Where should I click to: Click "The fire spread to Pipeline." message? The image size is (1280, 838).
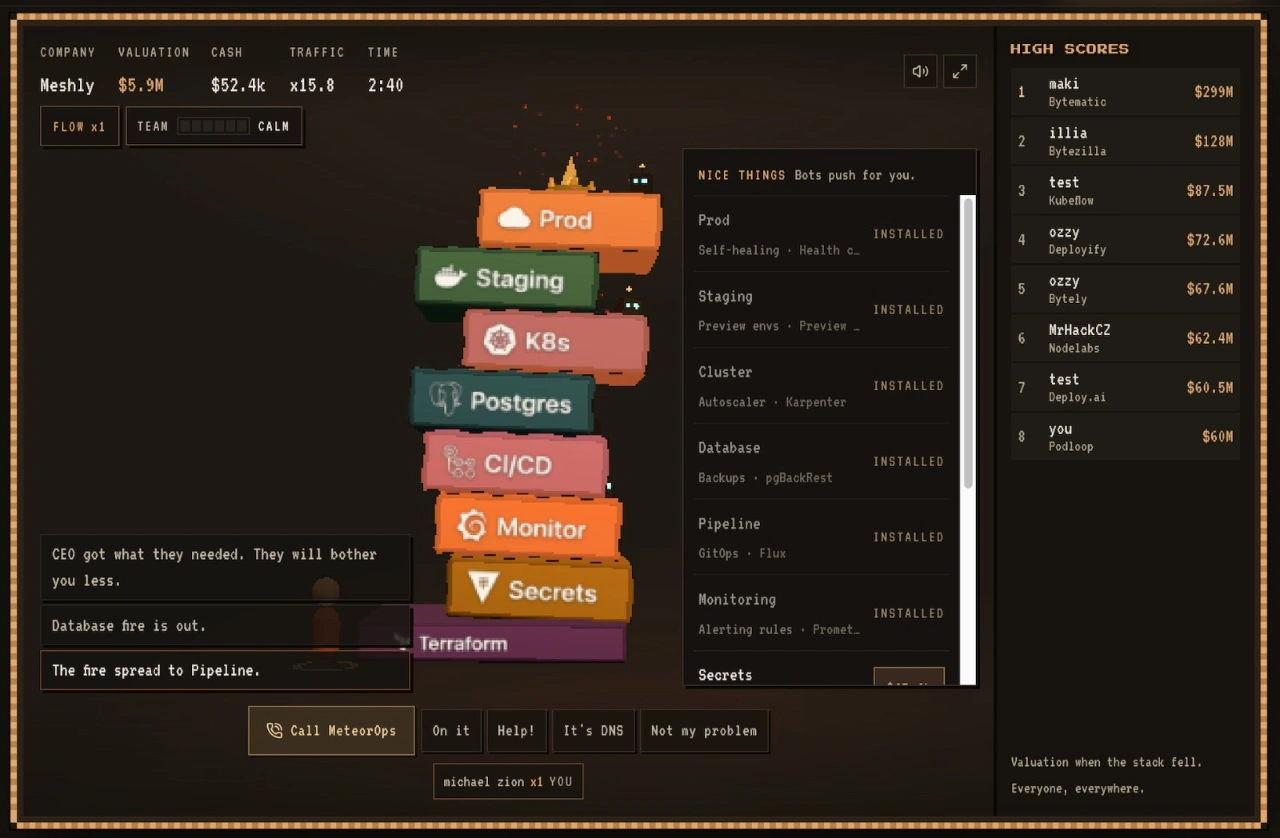[225, 670]
